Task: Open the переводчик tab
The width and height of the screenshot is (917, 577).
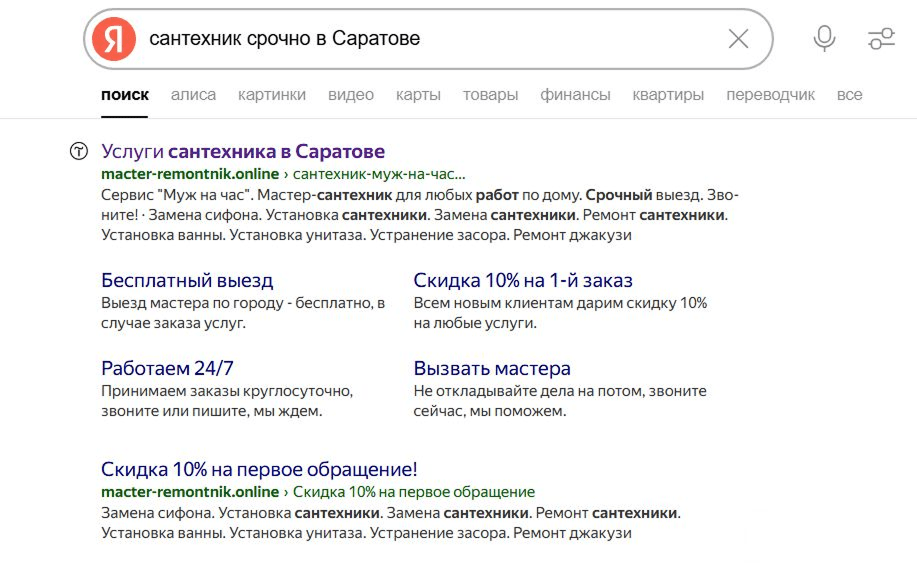Action: (770, 95)
